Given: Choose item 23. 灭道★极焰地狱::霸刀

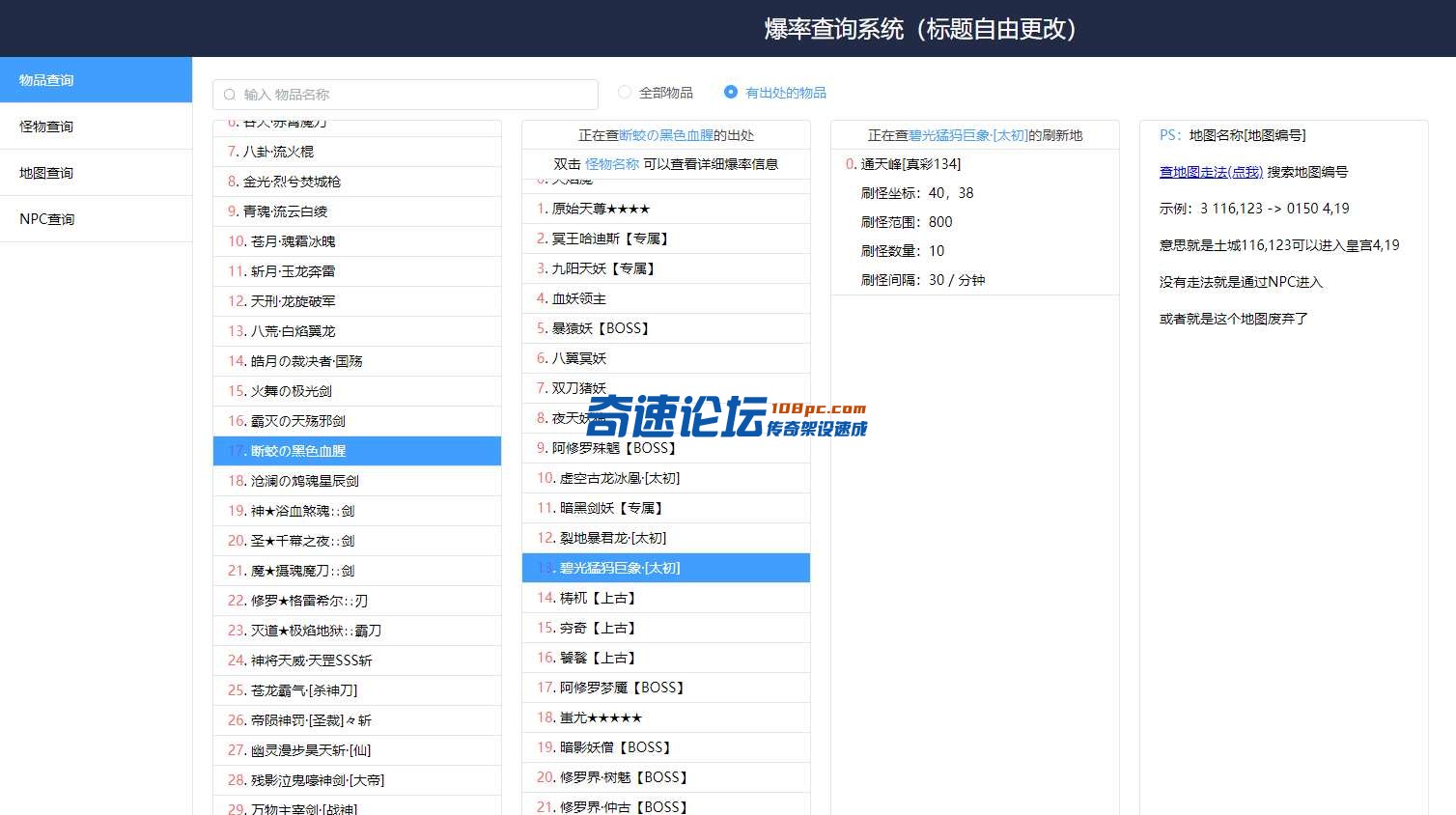Looking at the screenshot, I should [x=357, y=631].
